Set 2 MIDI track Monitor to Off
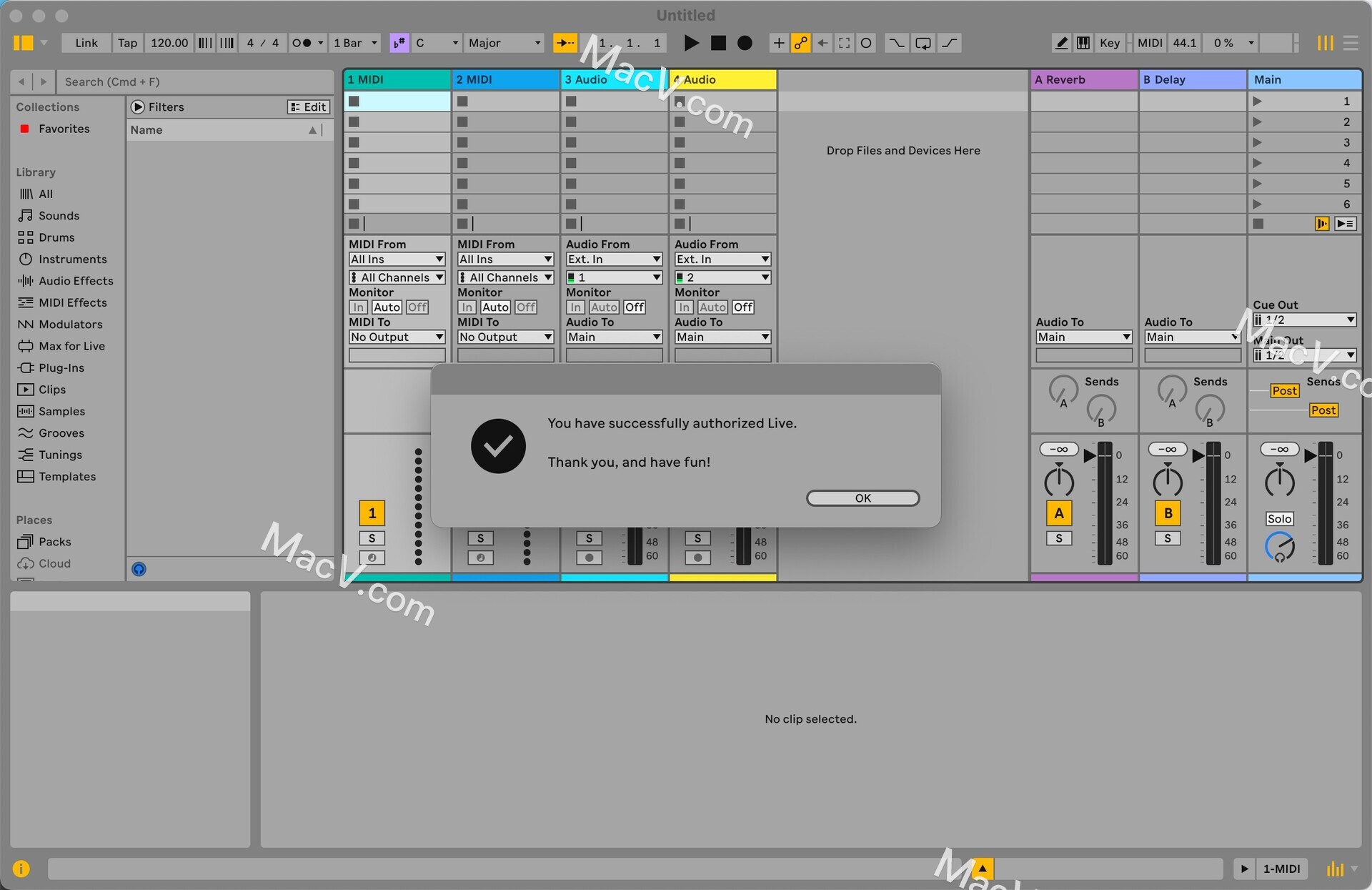 coord(526,307)
